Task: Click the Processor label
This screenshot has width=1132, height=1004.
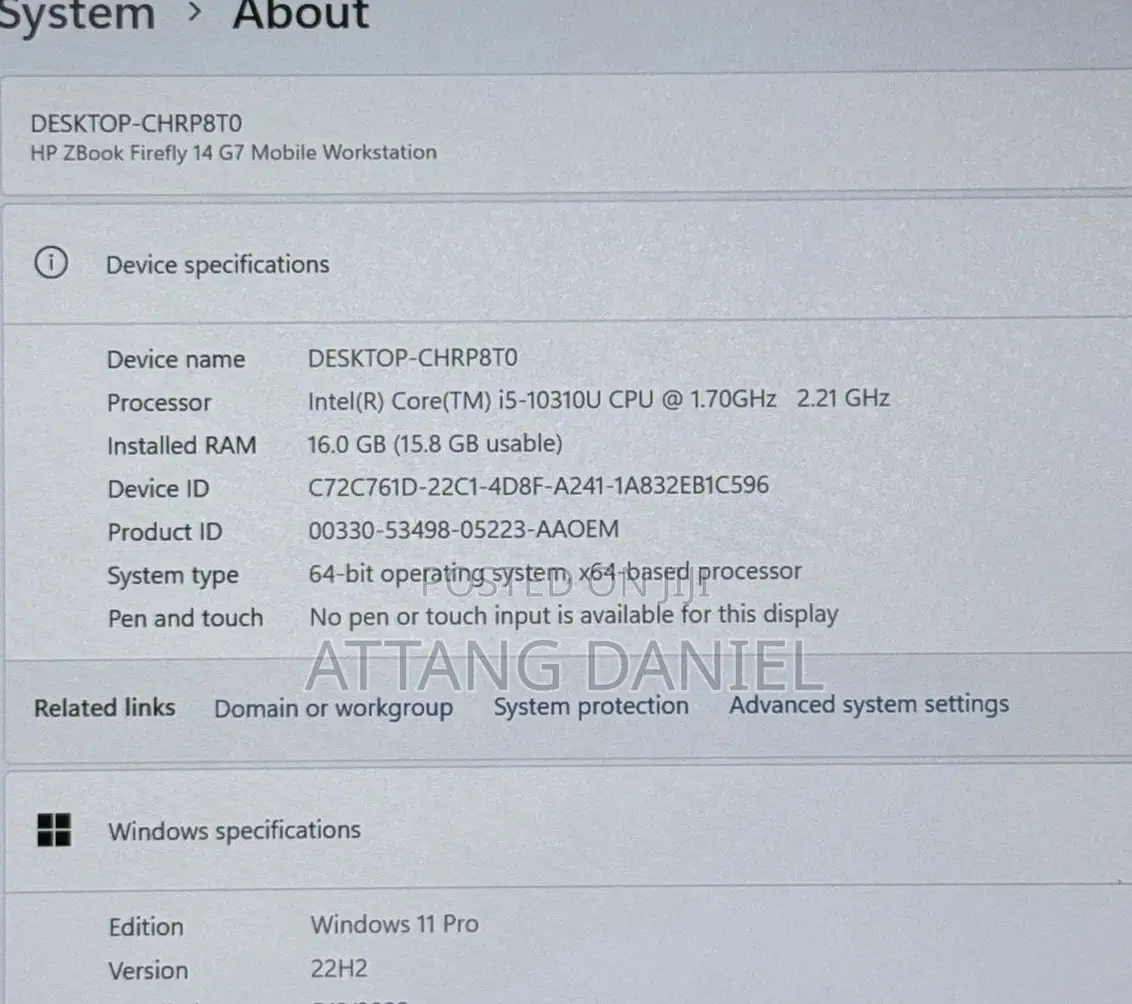Action: (x=159, y=403)
